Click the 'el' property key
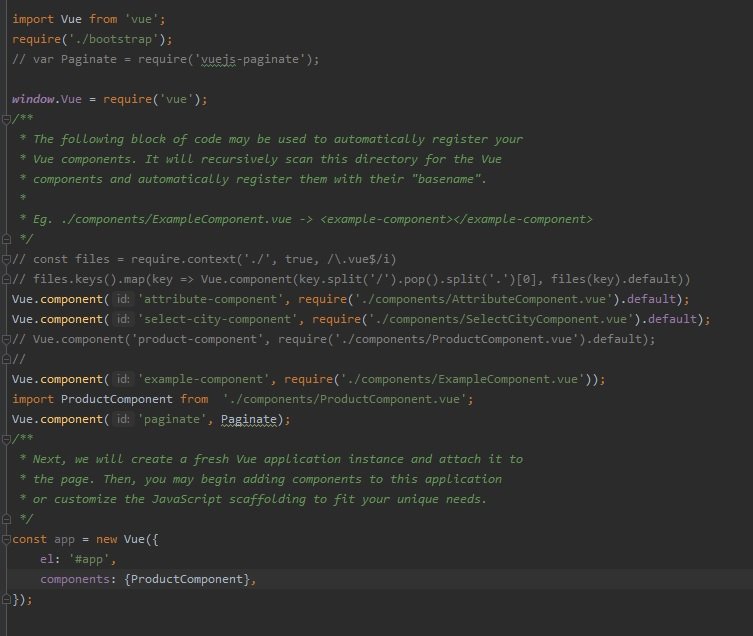 click(47, 560)
